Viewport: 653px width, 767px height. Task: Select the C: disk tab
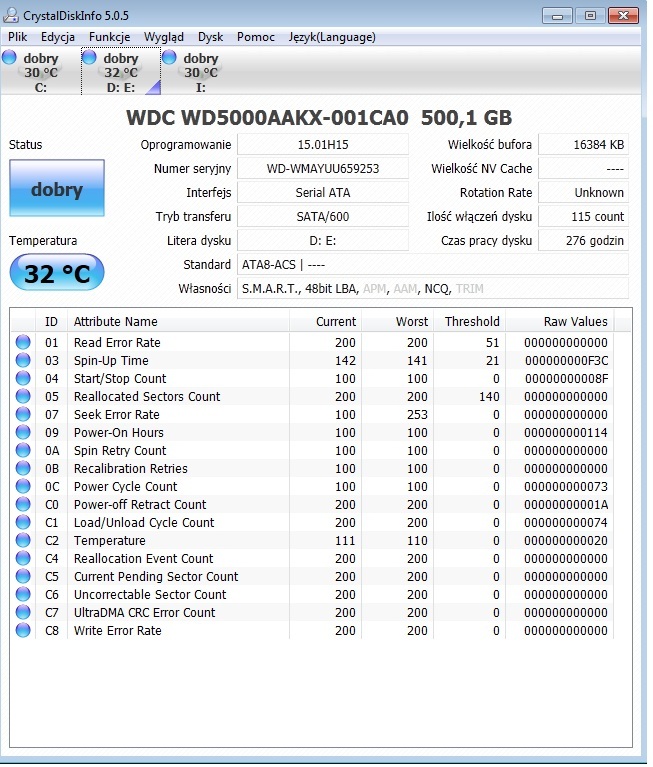click(41, 72)
